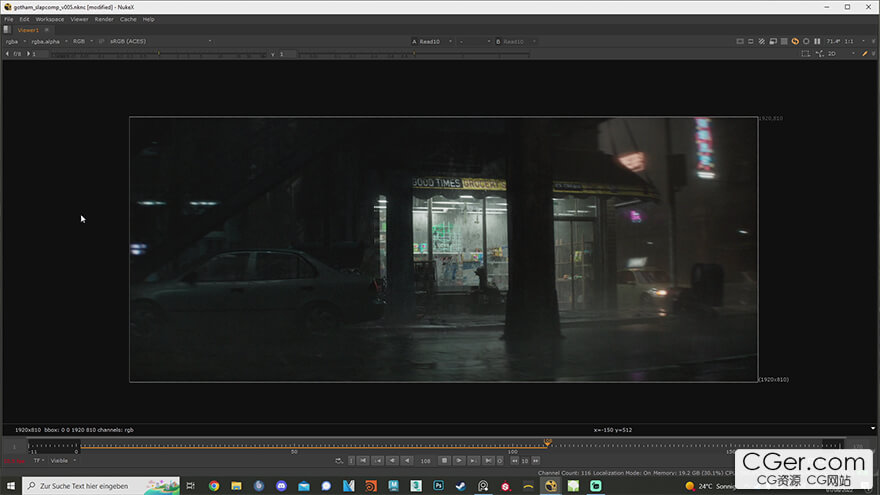The height and width of the screenshot is (495, 880).
Task: Decrease gain with left f/8 arrow
Action: pos(7,54)
